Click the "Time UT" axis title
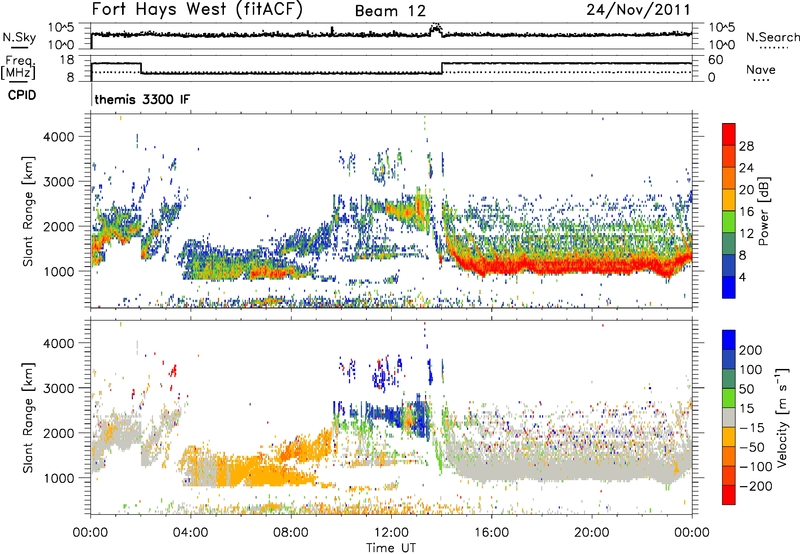Viewport: 800px width, 554px height. coord(391,548)
